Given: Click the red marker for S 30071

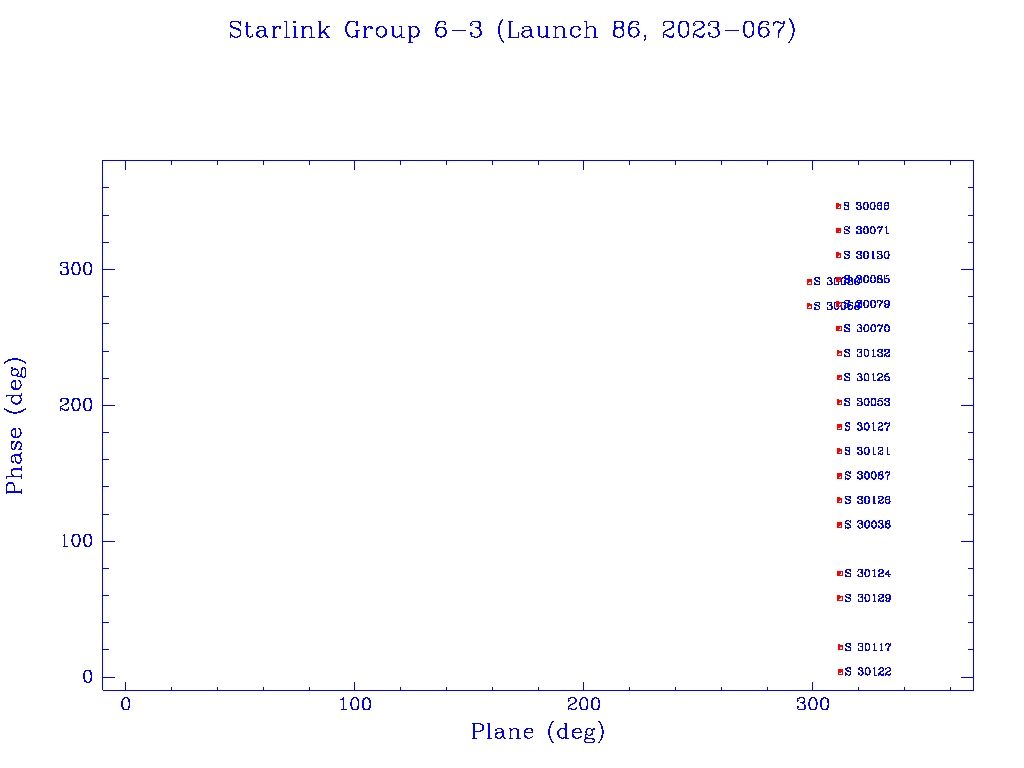Looking at the screenshot, I should pyautogui.click(x=839, y=231).
